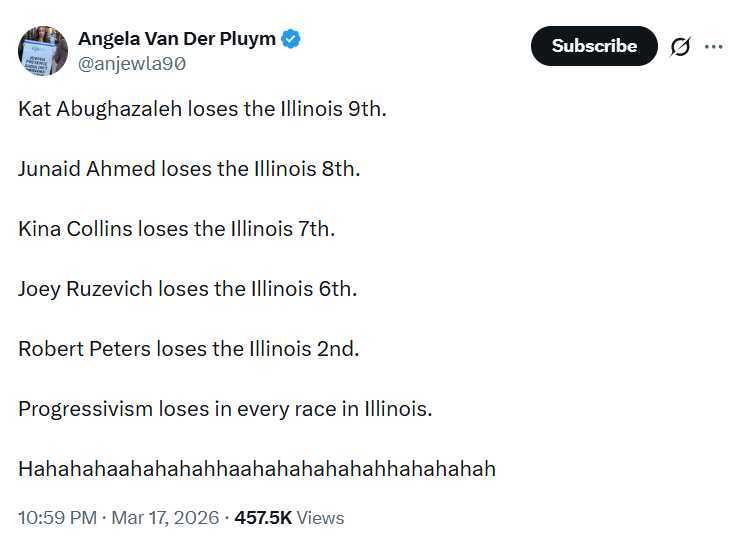The image size is (744, 546).
Task: Open Angela Van Der Pluym's profile picture
Action: pos(43,50)
